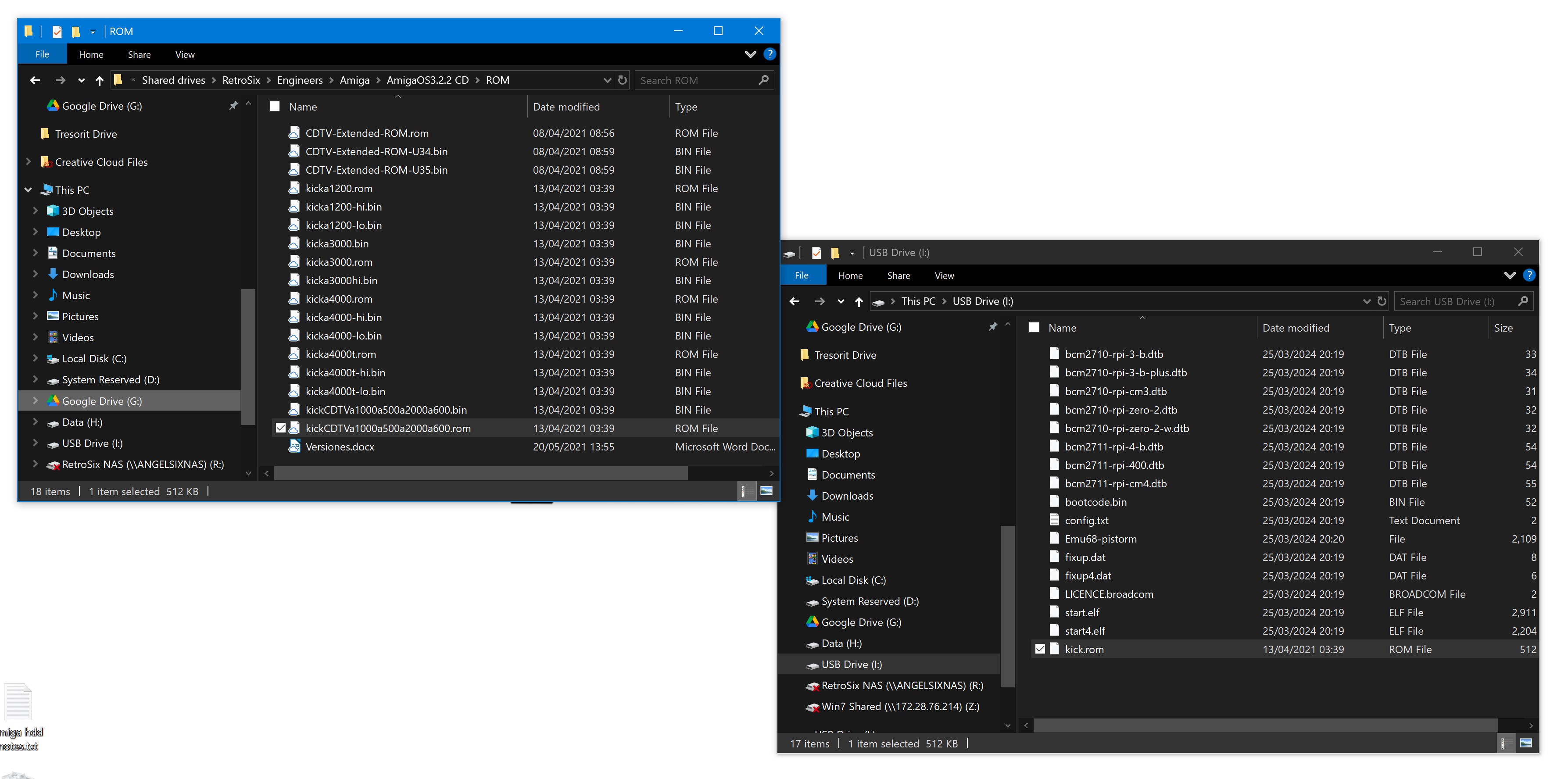Screen dimensions: 1568x779
Task: Switch ROM window to details view icon
Action: point(745,491)
